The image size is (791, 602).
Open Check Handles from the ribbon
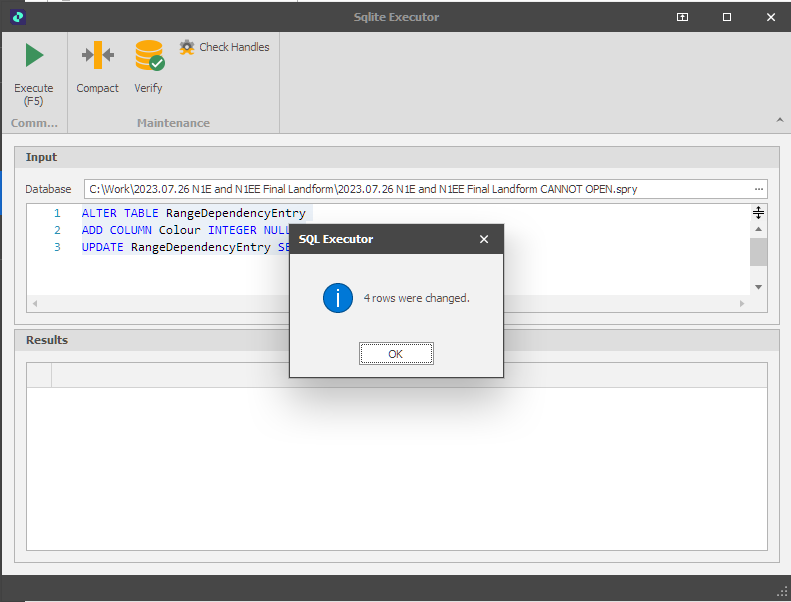[224, 47]
